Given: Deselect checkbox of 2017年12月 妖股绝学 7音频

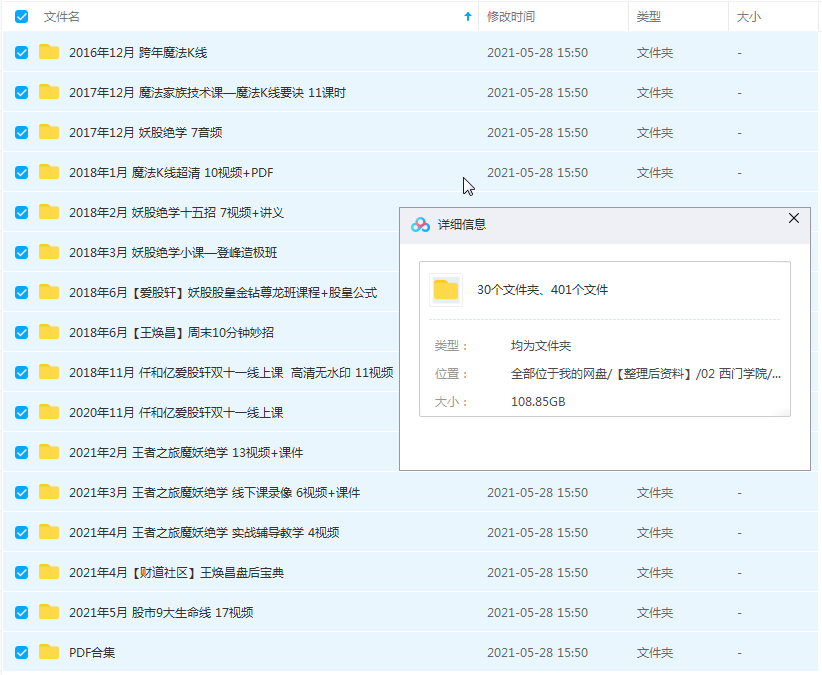Looking at the screenshot, I should click(x=20, y=132).
